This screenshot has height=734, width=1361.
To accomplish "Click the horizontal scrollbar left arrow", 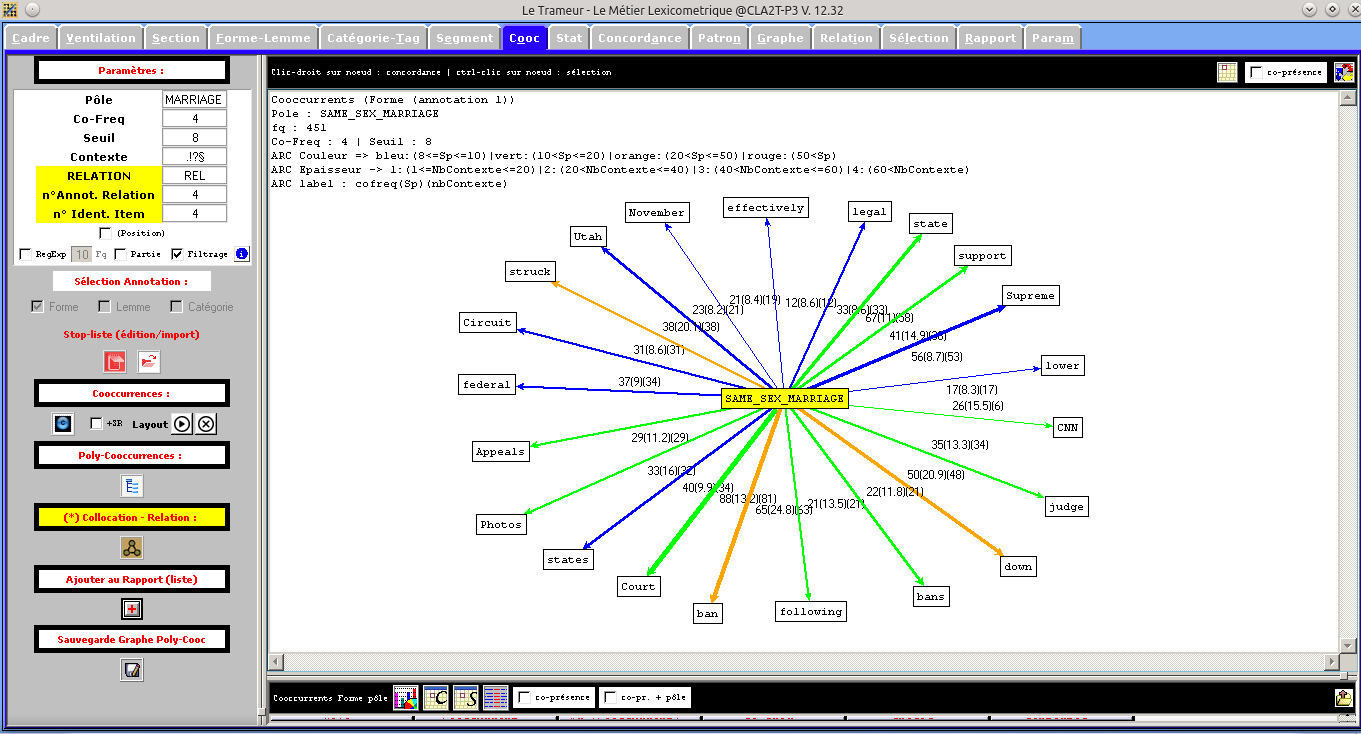I will point(276,662).
